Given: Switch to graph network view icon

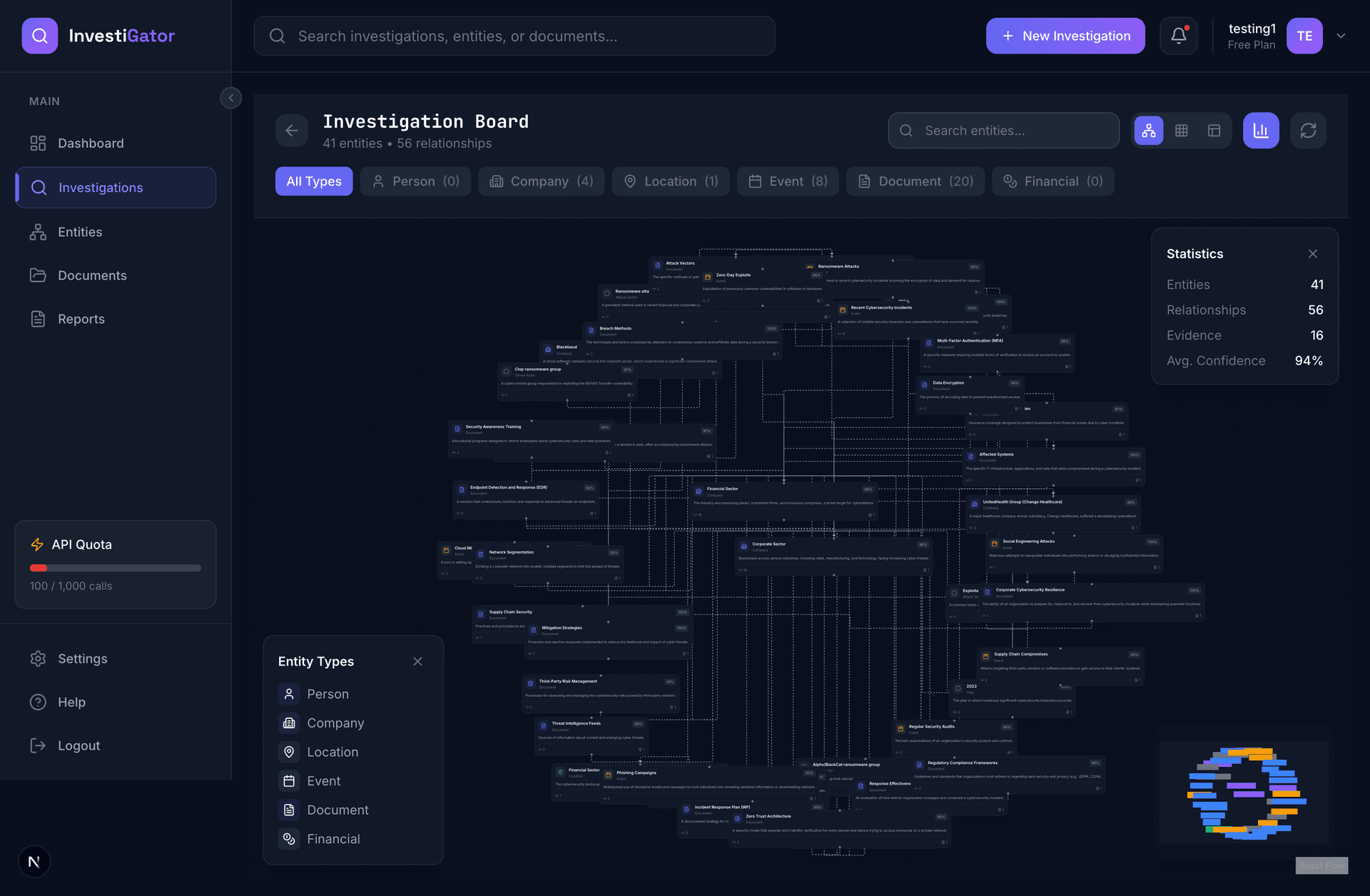Looking at the screenshot, I should 1149,131.
